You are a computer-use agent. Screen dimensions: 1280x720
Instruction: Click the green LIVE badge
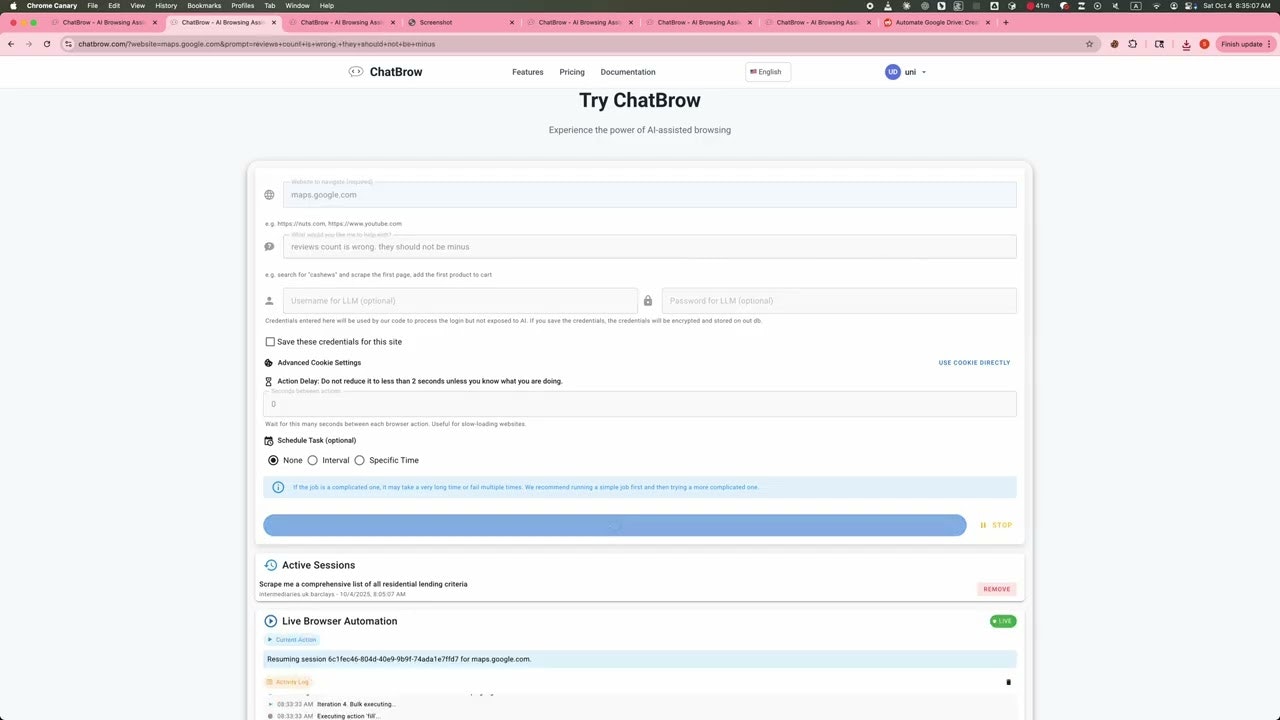coord(1003,621)
